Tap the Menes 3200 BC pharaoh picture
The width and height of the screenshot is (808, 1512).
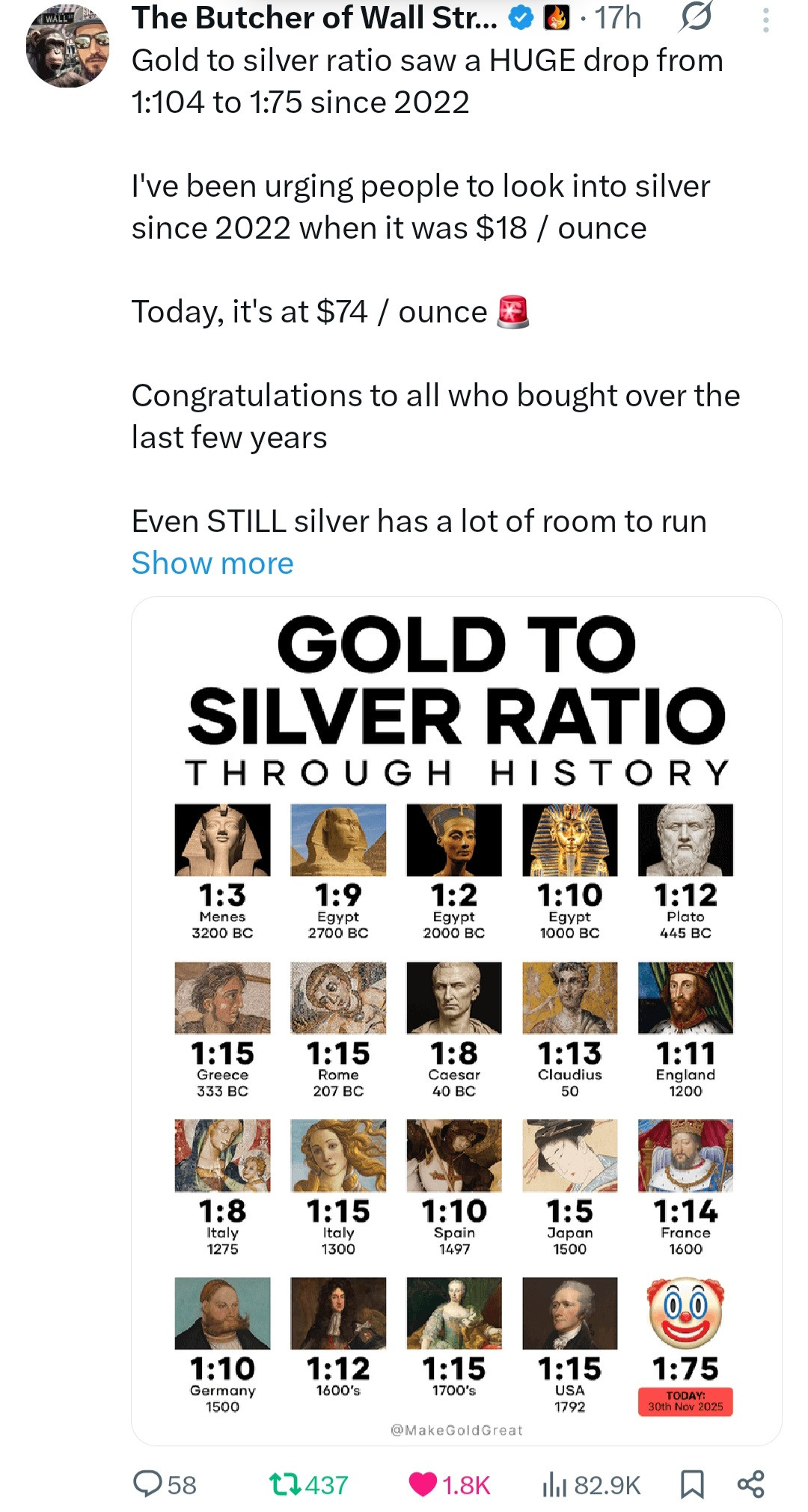(x=222, y=840)
